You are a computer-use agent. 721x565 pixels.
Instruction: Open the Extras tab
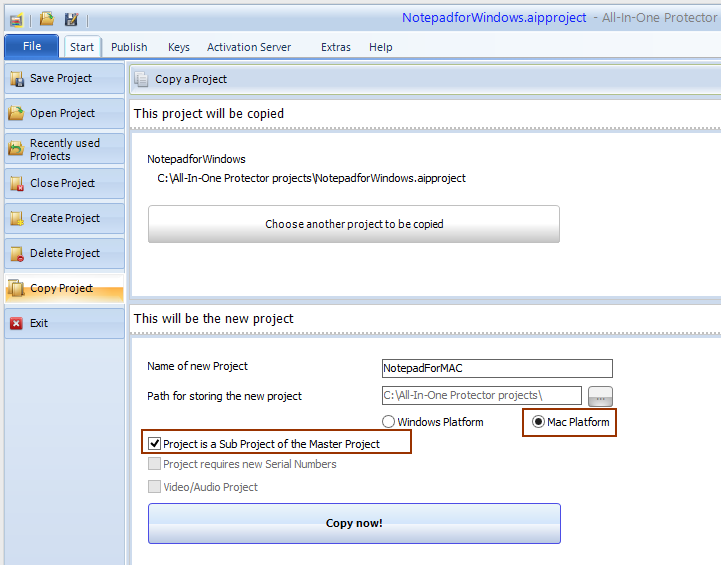click(336, 47)
